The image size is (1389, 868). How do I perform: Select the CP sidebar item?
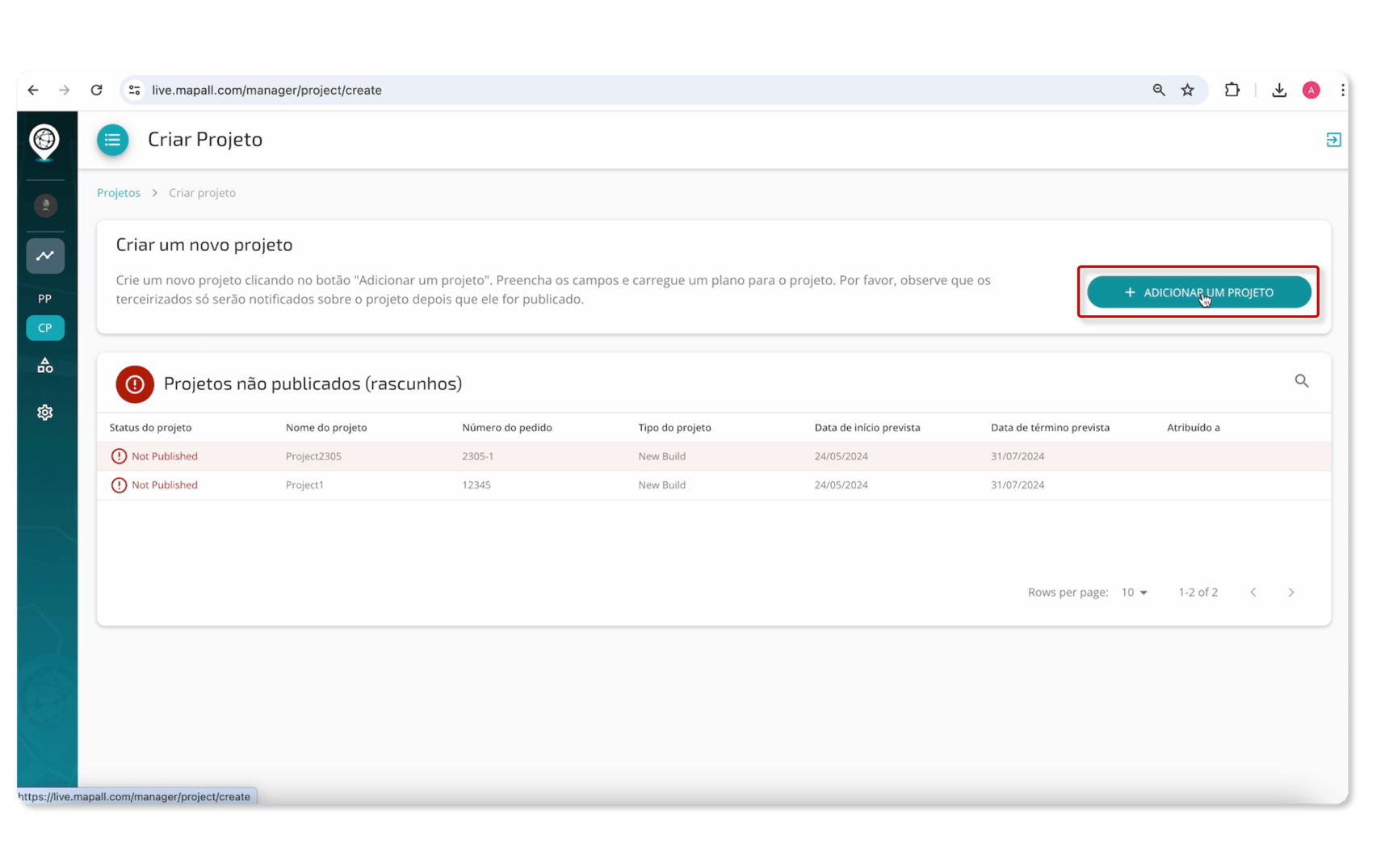(45, 328)
